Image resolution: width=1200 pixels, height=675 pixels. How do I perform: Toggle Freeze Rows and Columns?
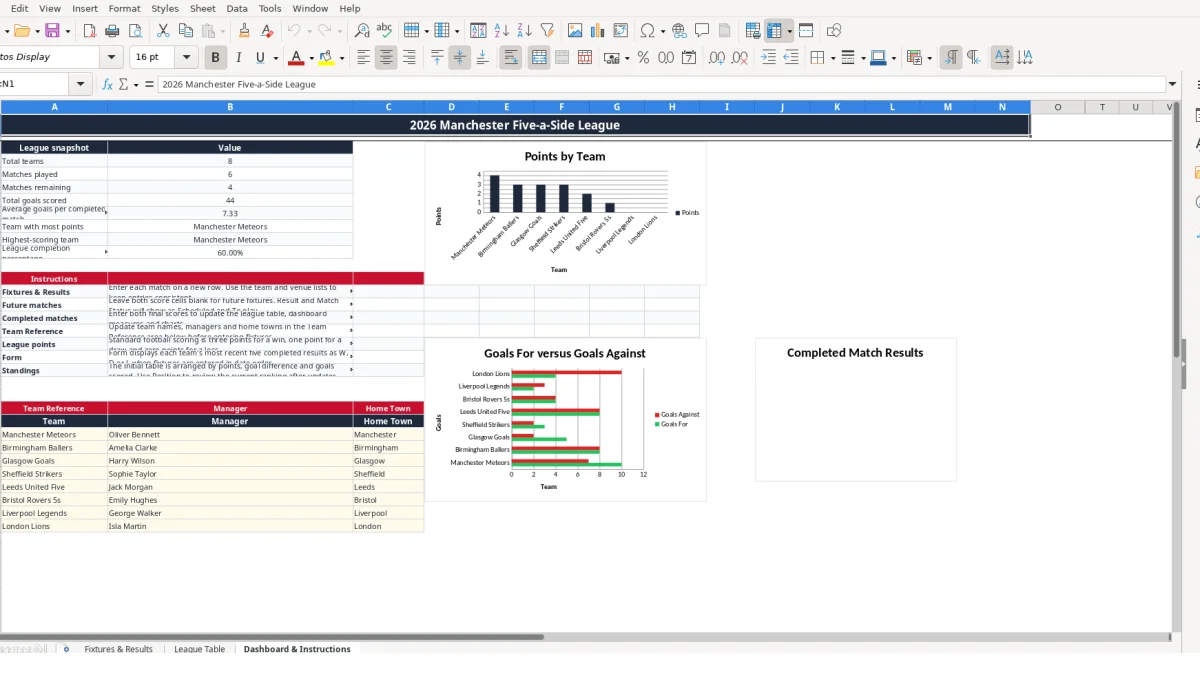pos(775,31)
